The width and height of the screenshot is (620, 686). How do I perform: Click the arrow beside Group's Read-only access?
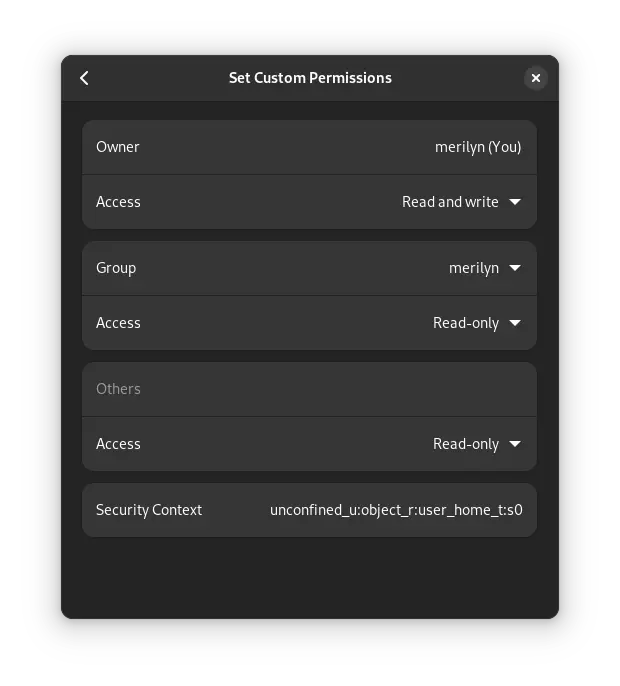click(515, 323)
